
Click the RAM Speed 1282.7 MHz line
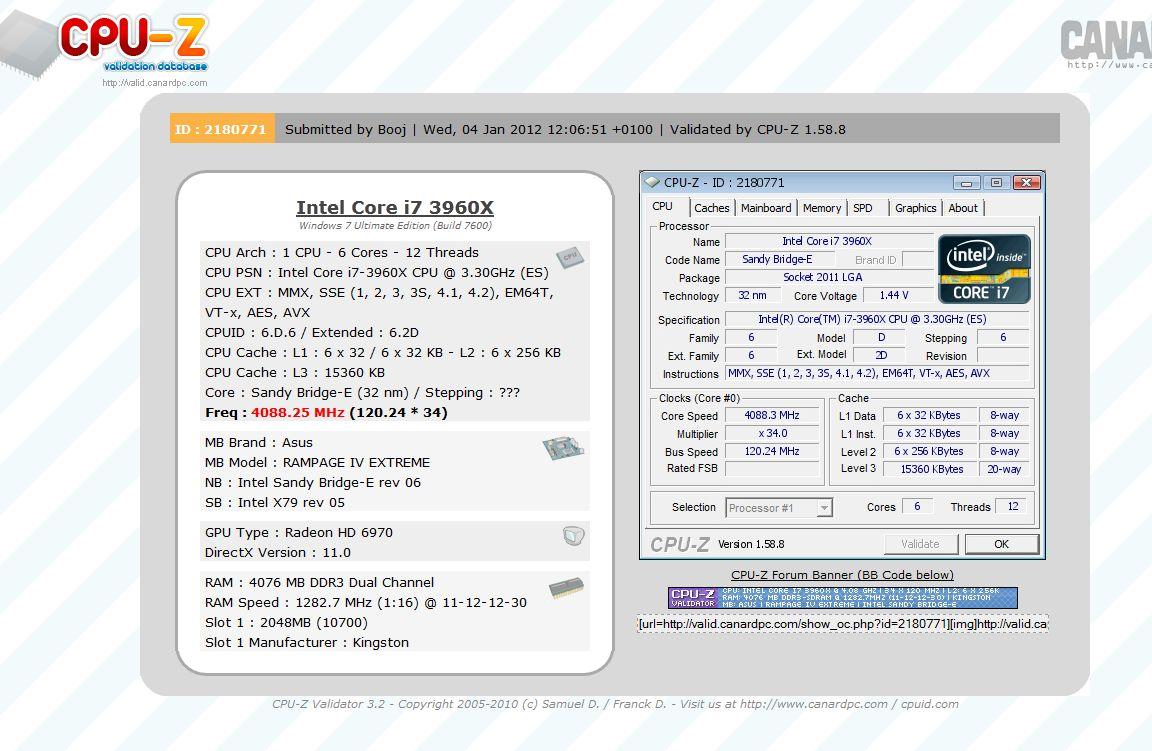366,603
